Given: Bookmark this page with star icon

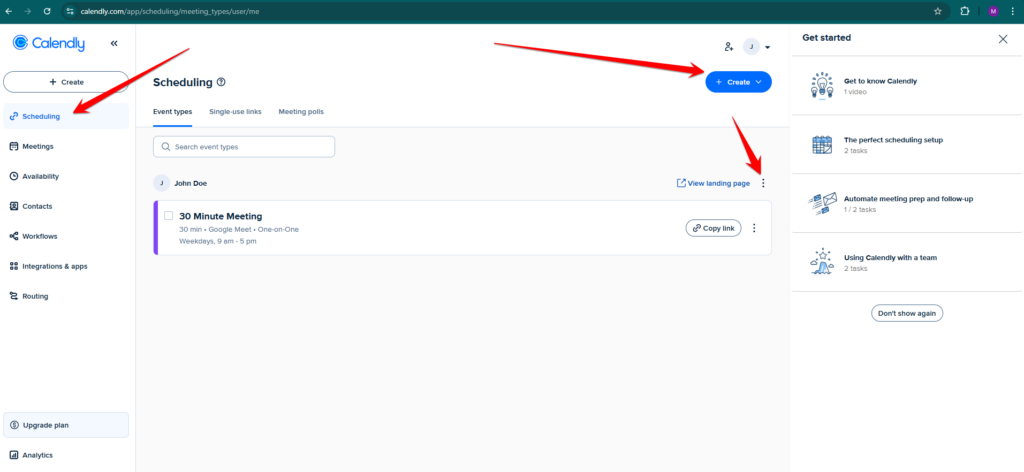Looking at the screenshot, I should point(937,10).
